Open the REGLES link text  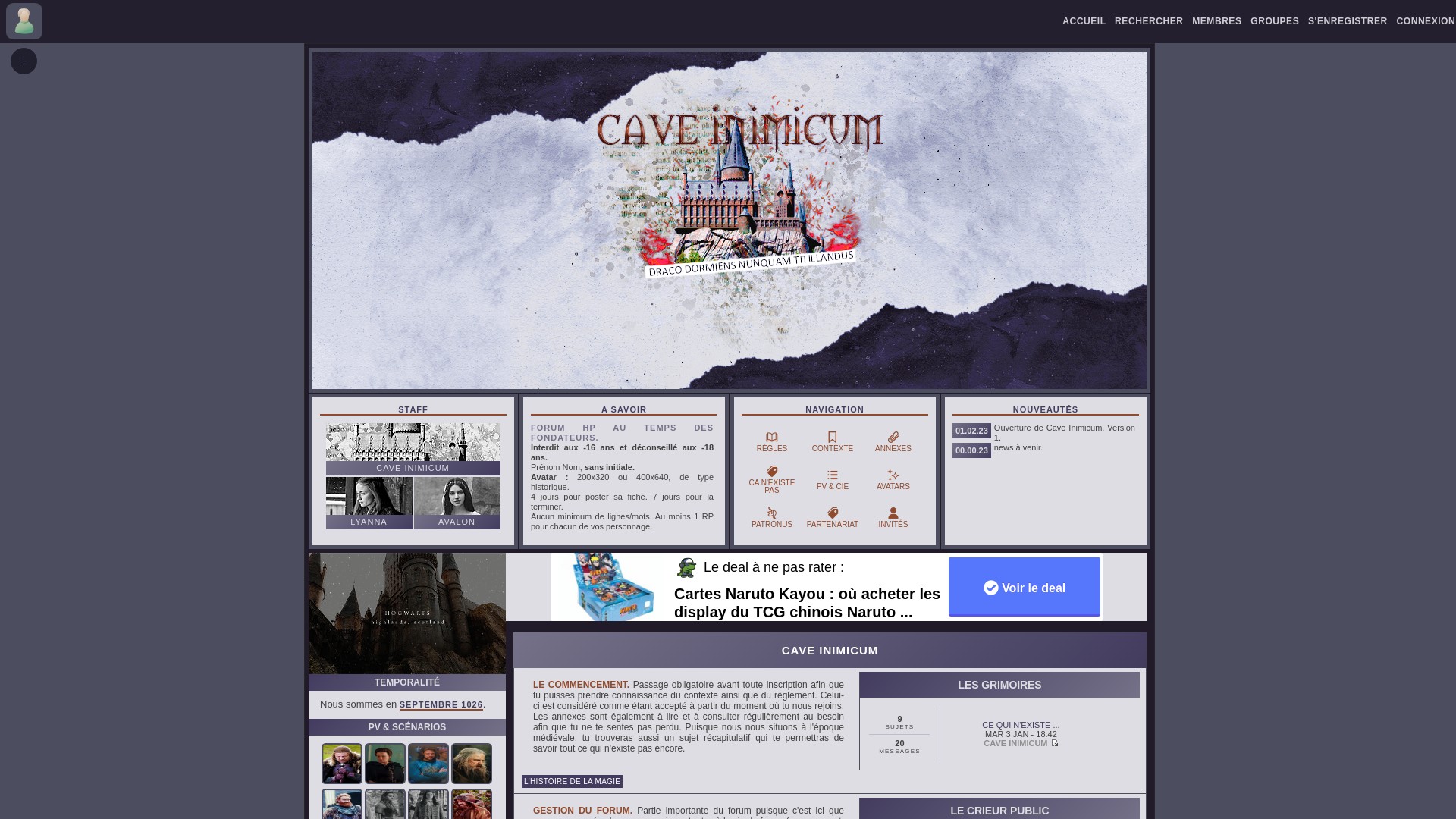[772, 449]
